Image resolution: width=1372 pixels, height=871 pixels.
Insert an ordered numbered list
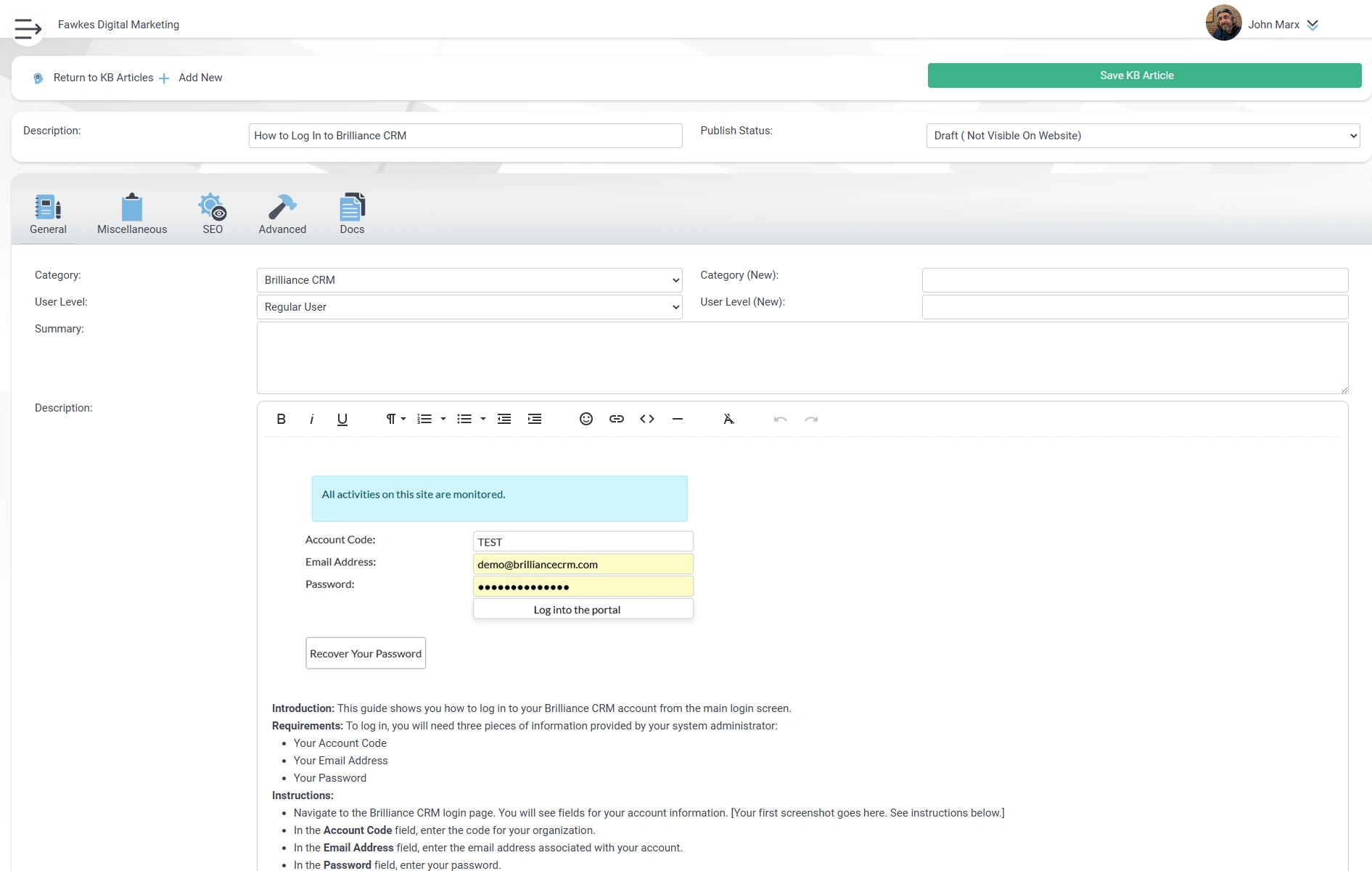pos(424,419)
